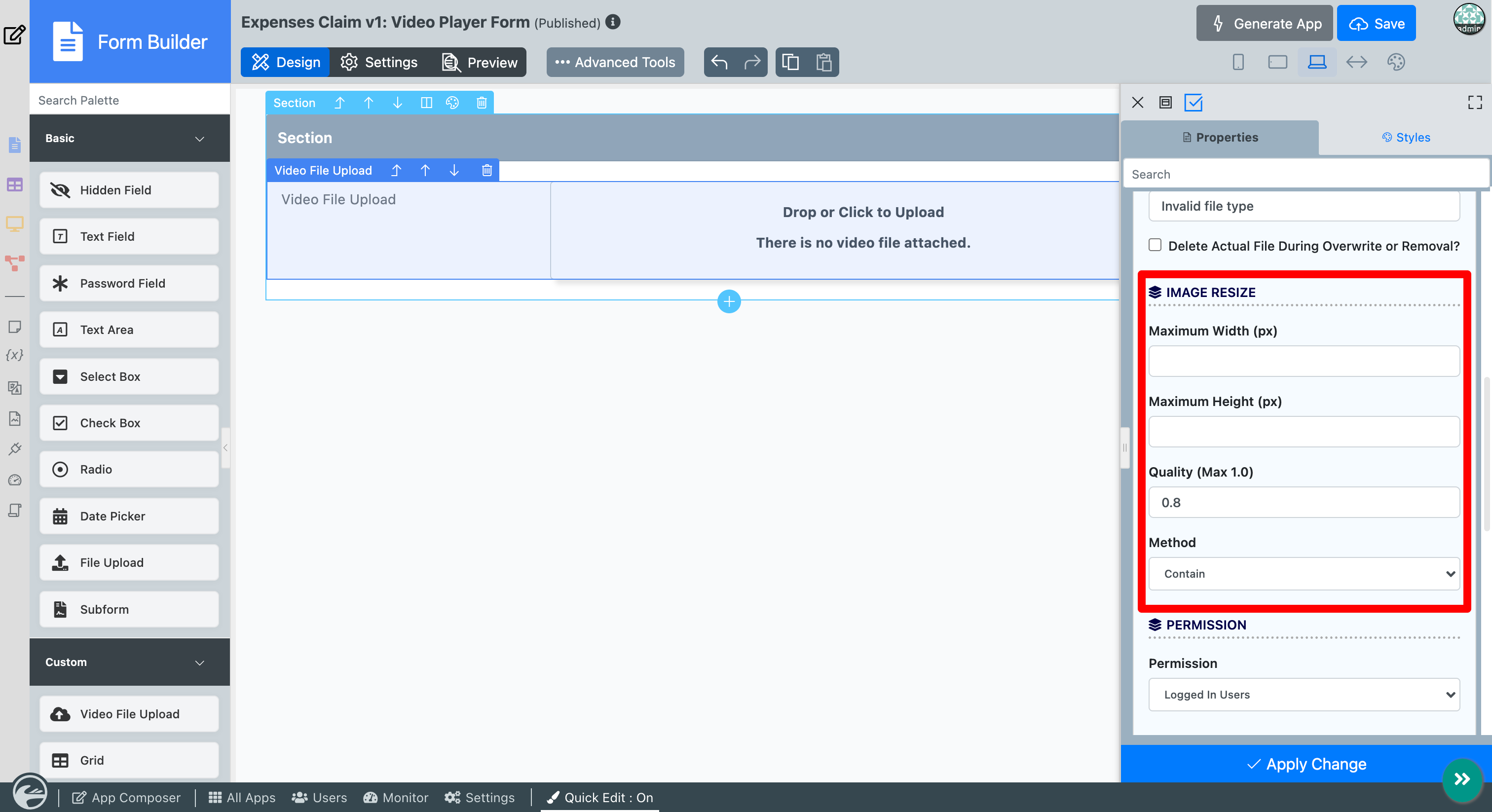The width and height of the screenshot is (1492, 812).
Task: Delete Video File Upload element trash icon
Action: [486, 170]
